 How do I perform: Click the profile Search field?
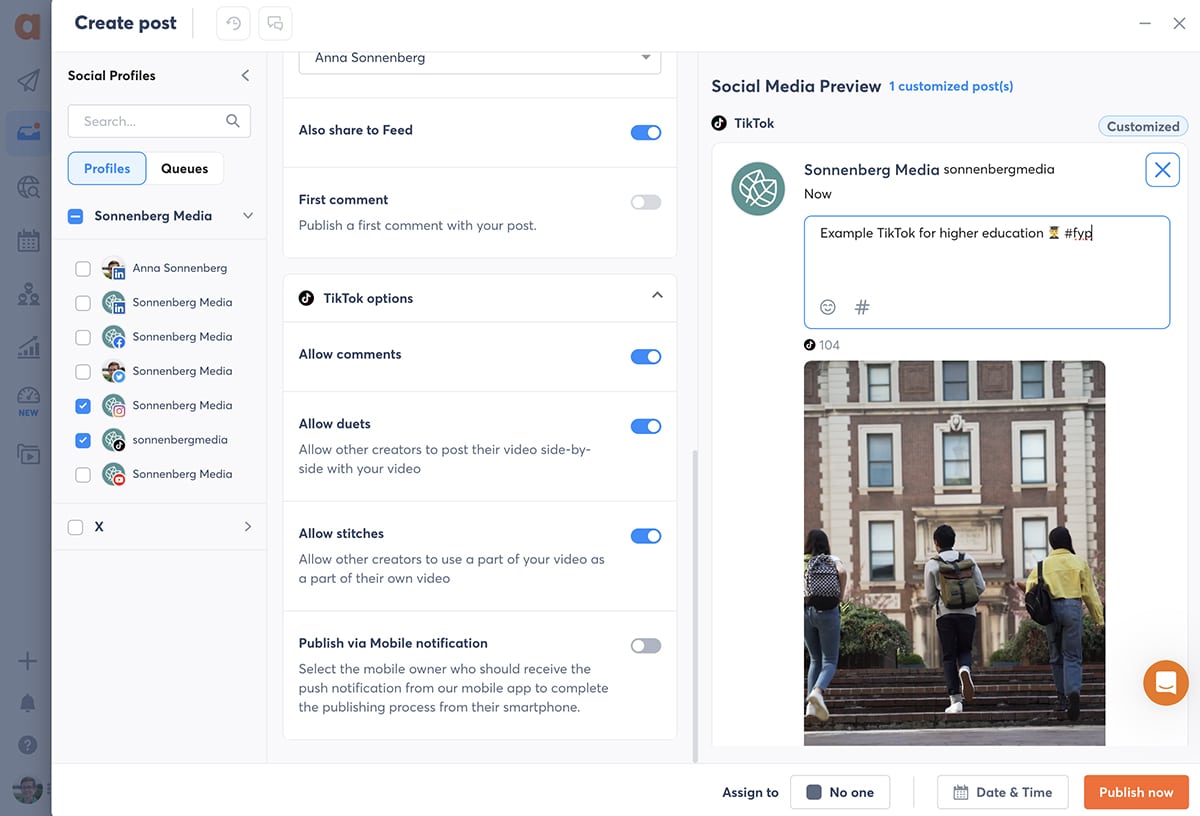(159, 121)
